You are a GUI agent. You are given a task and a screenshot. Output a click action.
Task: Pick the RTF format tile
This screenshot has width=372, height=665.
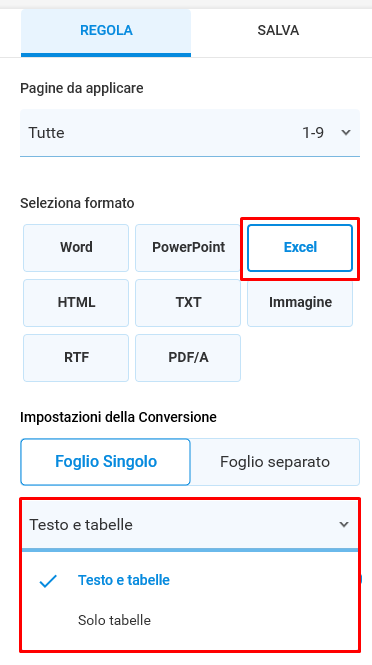[x=76, y=358]
